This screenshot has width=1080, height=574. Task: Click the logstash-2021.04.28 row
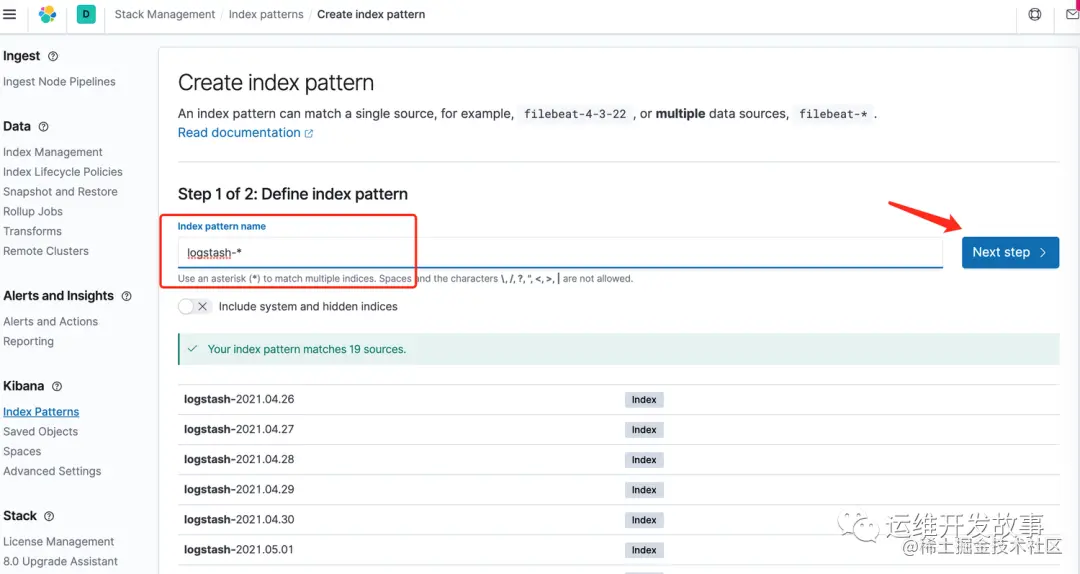point(618,460)
